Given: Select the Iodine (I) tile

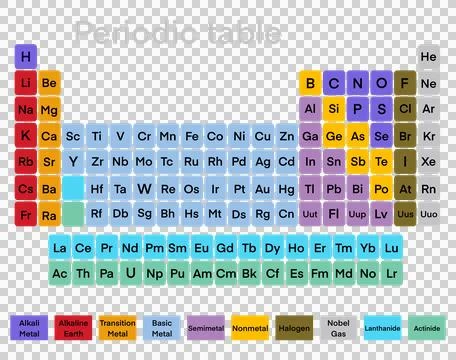Looking at the screenshot, I should click(405, 162).
